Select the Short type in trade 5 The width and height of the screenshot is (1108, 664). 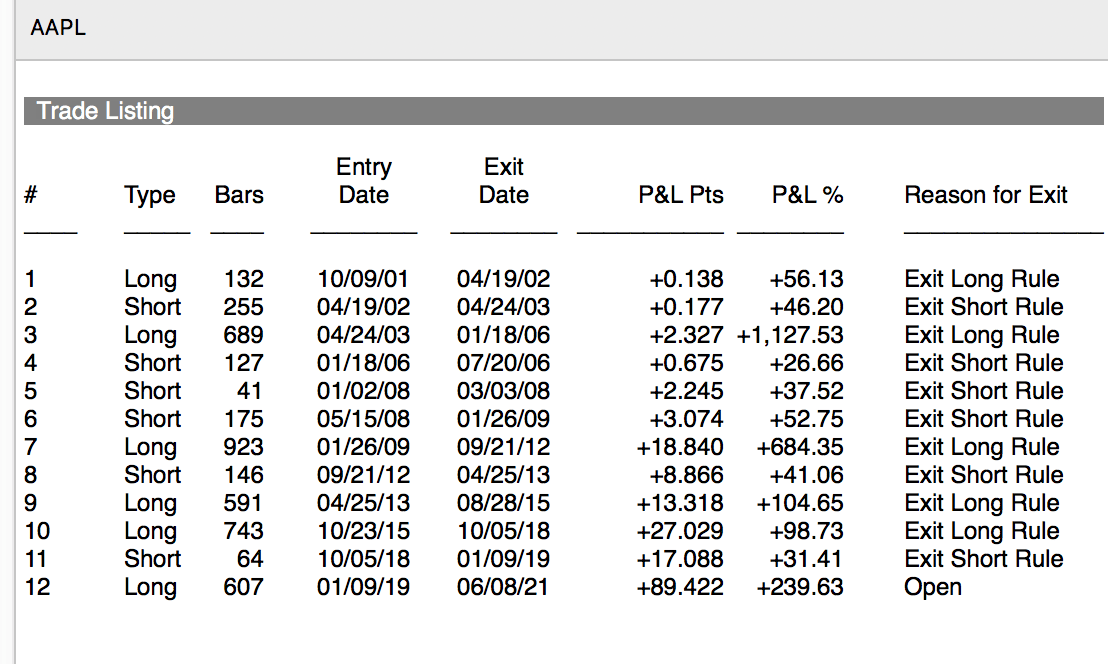(x=153, y=391)
